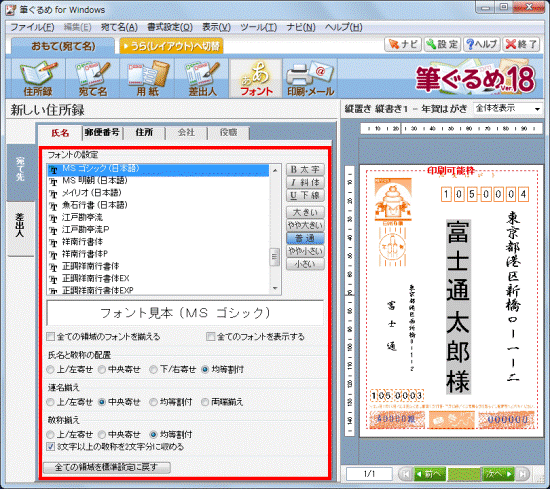Viewport: 550px width, 489px height.
Task: Select 均等割付 under 連名揃え
Action: 153,402
